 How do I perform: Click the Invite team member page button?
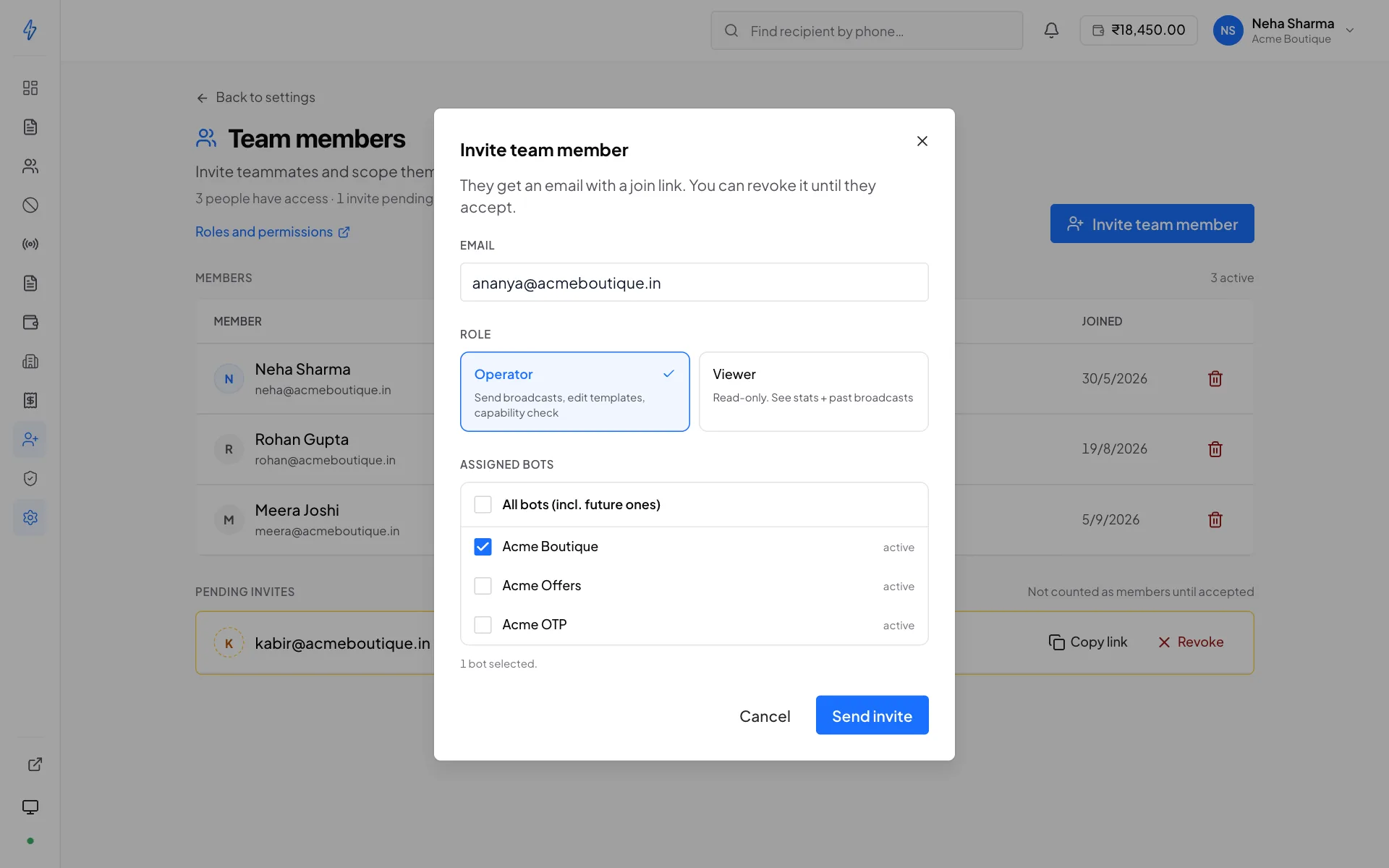click(x=1152, y=224)
